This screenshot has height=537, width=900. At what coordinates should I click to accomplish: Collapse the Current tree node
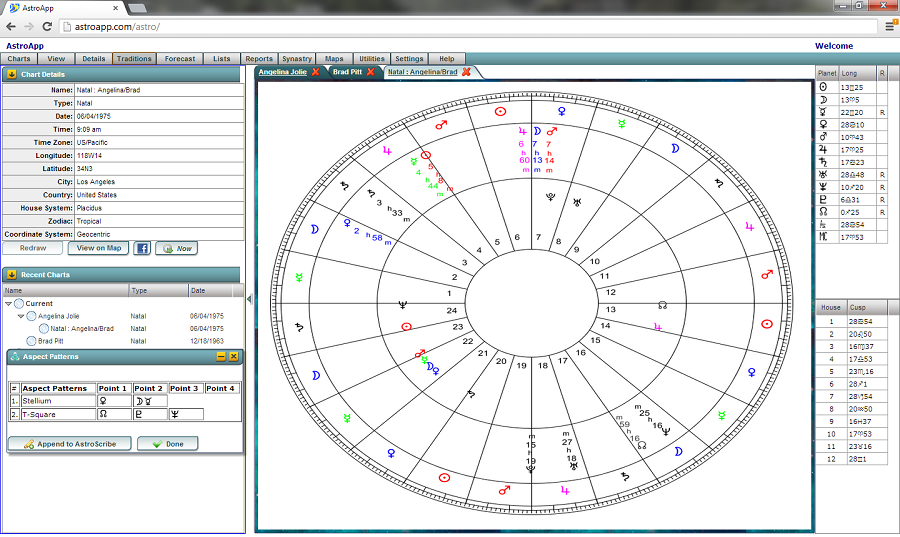pos(9,303)
